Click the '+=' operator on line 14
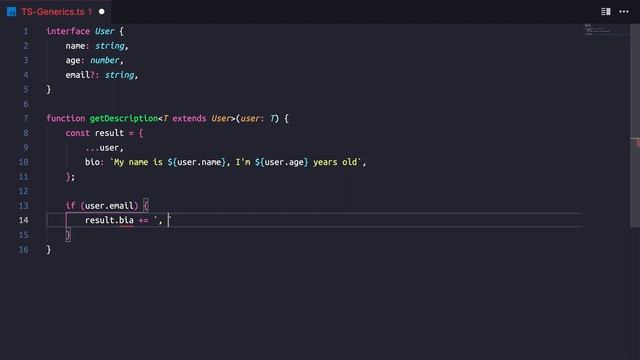640x360 pixels. click(x=143, y=220)
